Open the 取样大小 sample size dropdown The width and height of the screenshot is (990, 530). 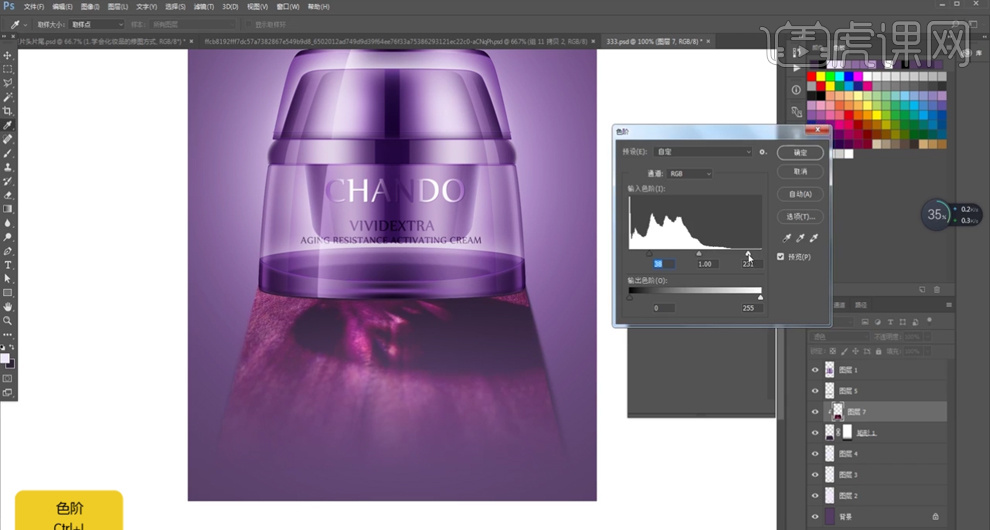[x=97, y=24]
